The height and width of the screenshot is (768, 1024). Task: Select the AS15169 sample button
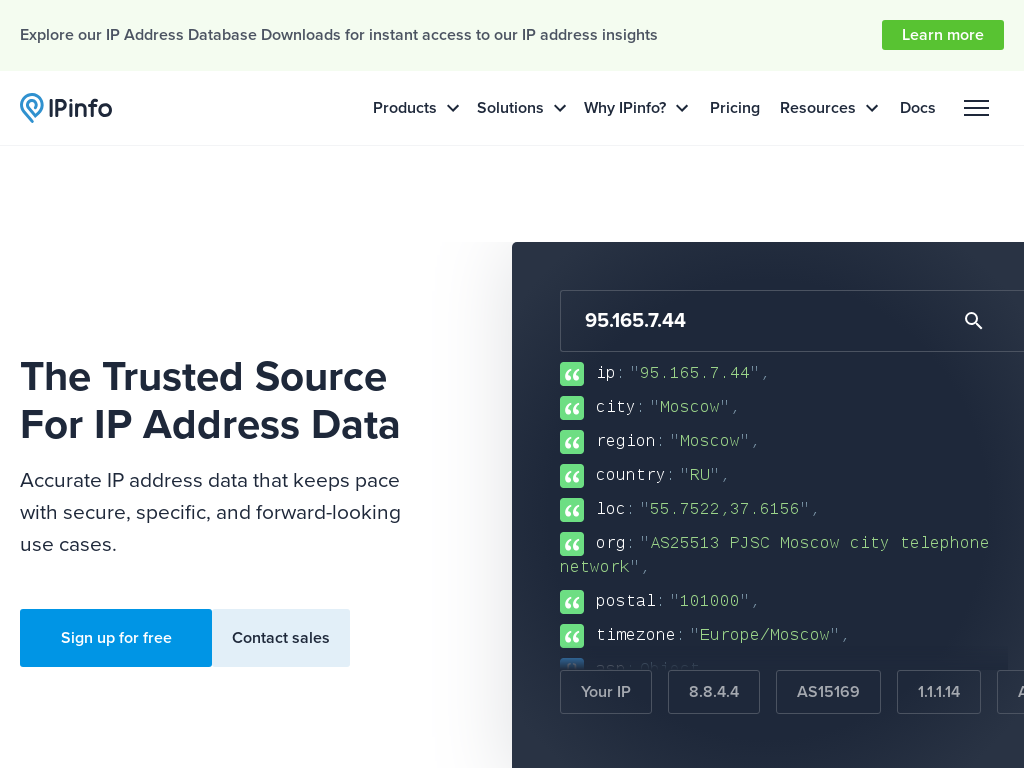coord(828,692)
